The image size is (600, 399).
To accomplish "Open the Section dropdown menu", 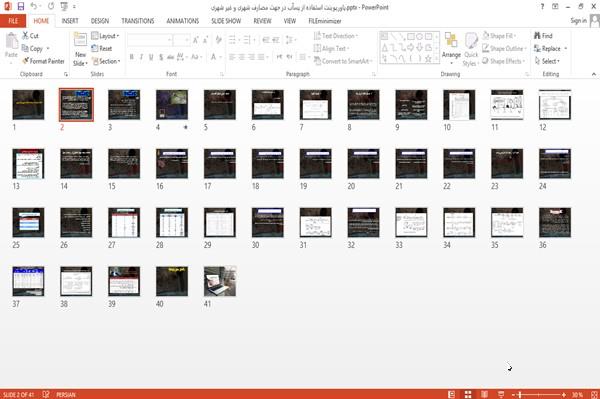I will pyautogui.click(x=106, y=61).
